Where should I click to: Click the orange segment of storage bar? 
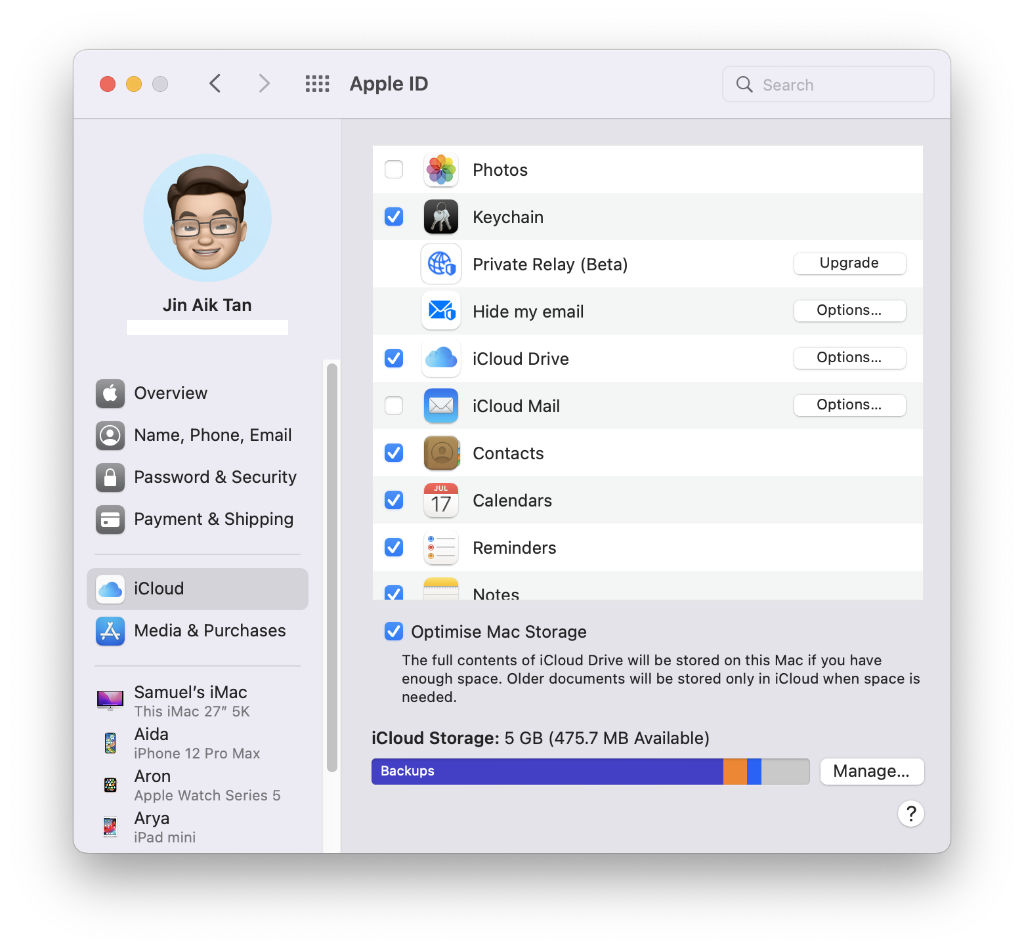click(735, 771)
